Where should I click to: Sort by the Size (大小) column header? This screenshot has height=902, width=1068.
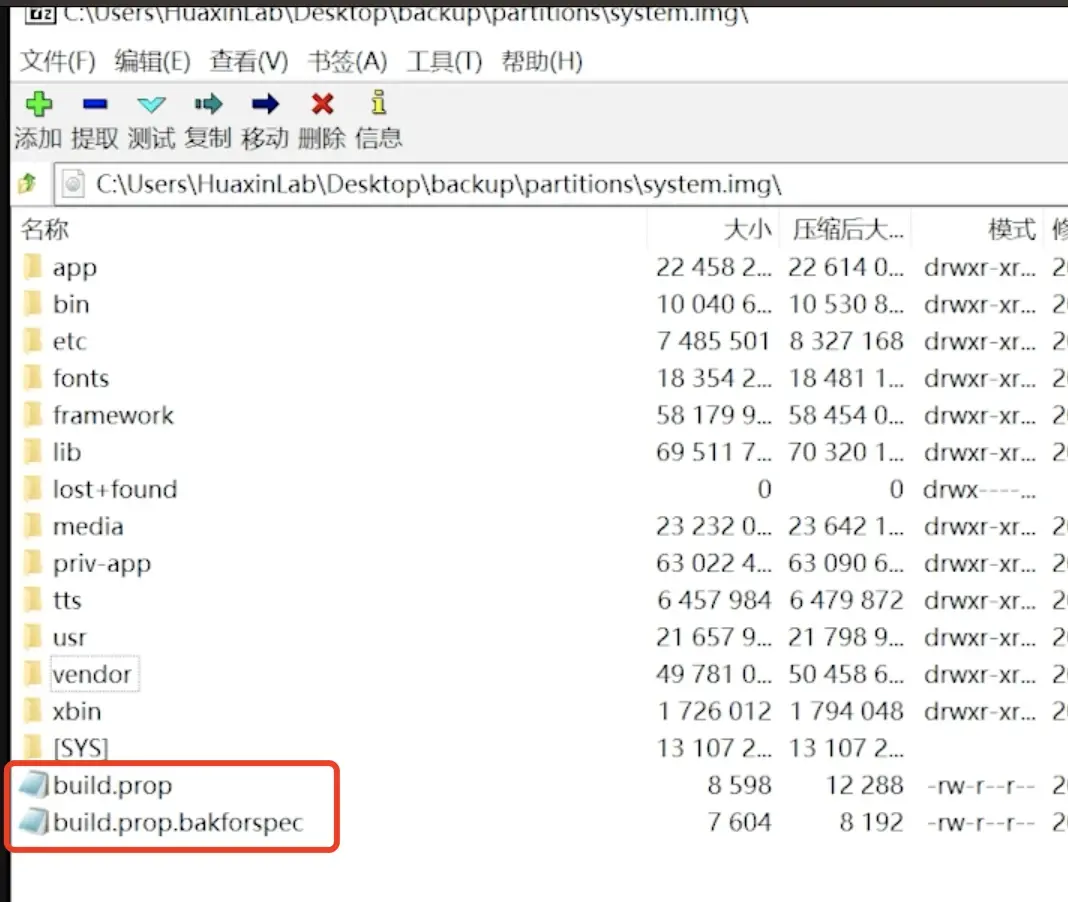point(747,230)
